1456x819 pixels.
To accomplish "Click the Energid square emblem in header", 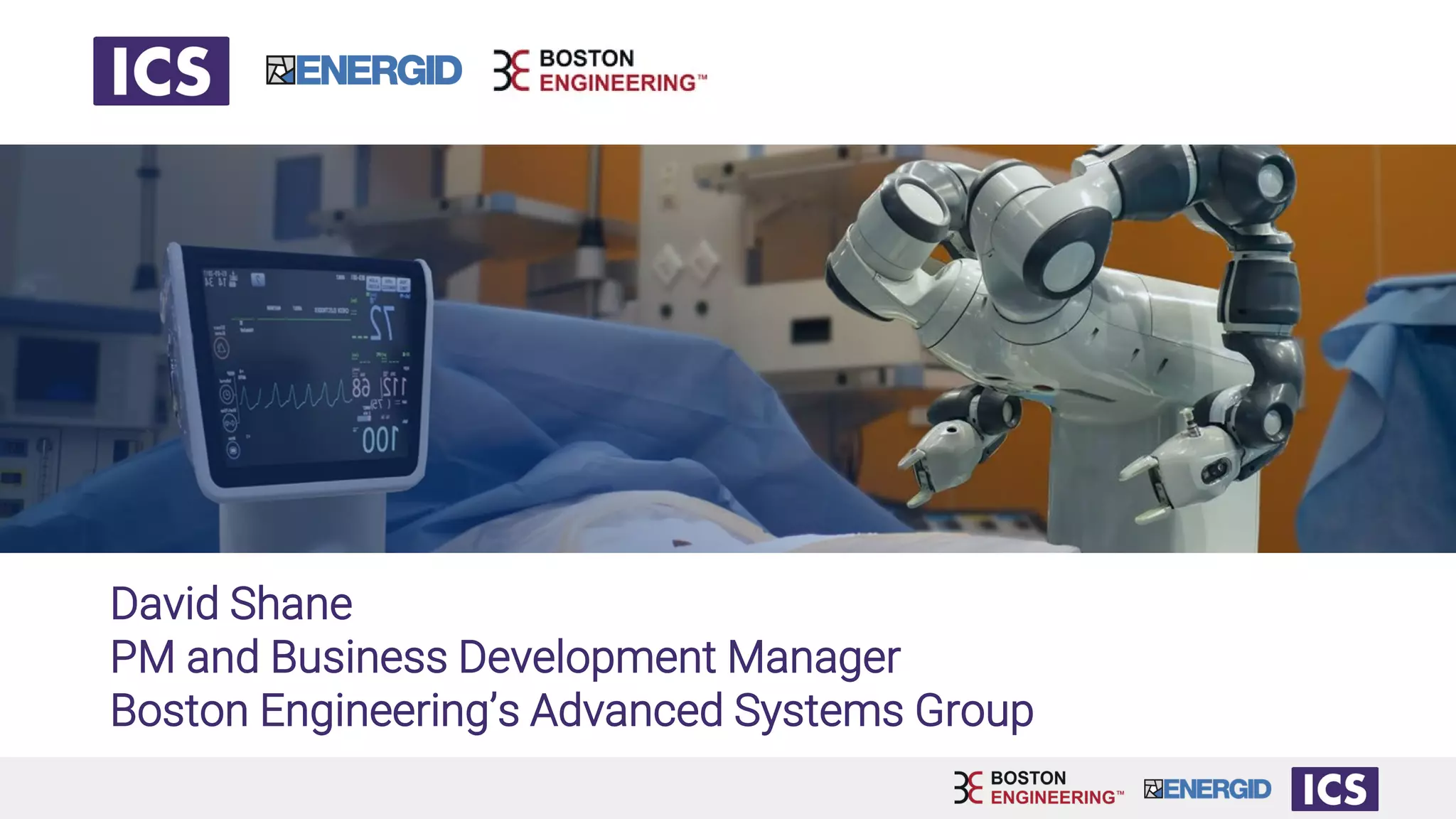I will pyautogui.click(x=280, y=70).
